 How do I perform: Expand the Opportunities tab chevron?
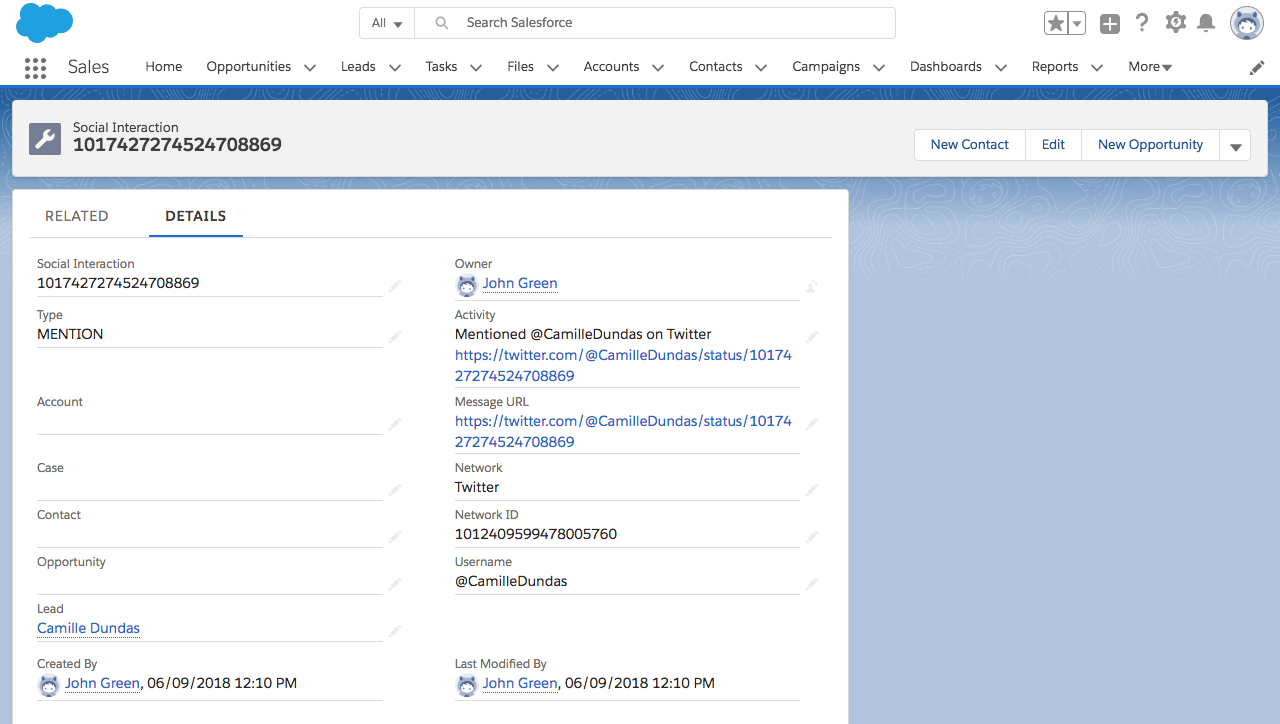tap(310, 68)
